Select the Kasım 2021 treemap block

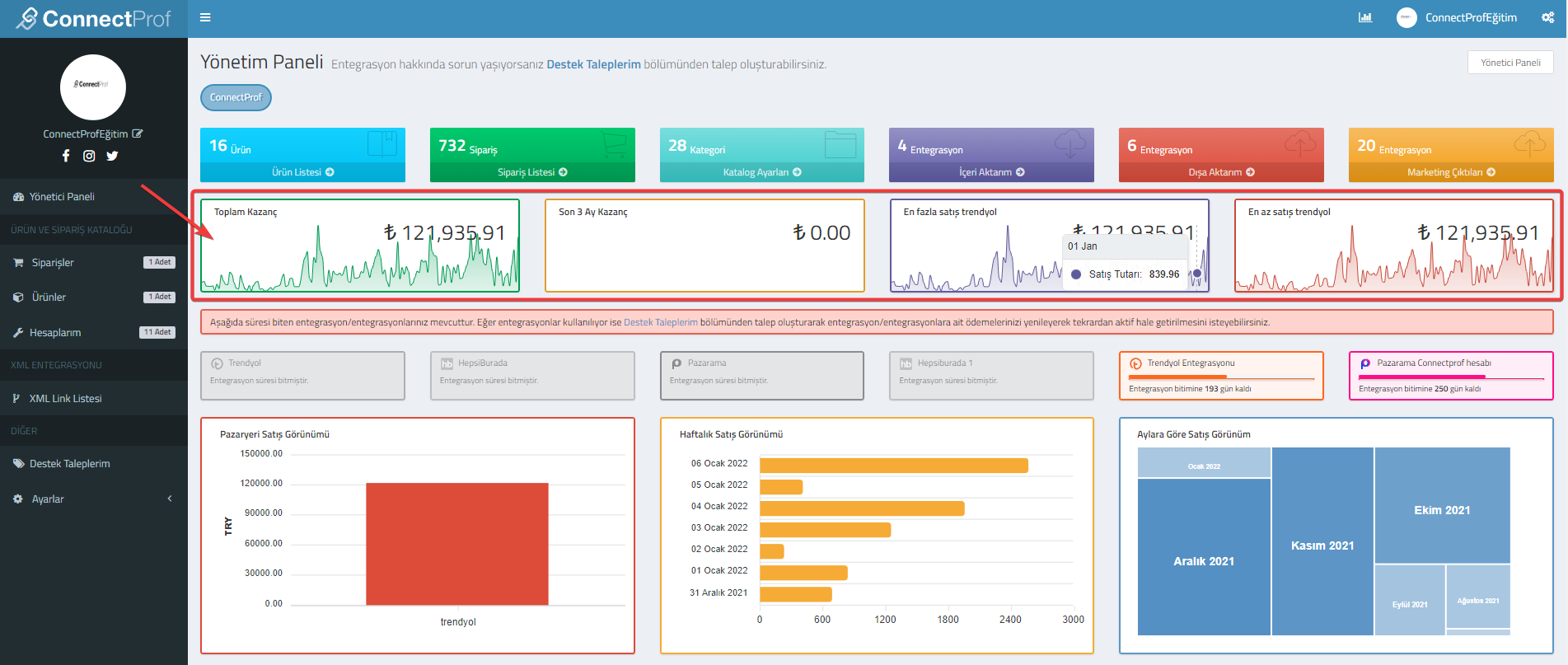[x=1322, y=541]
